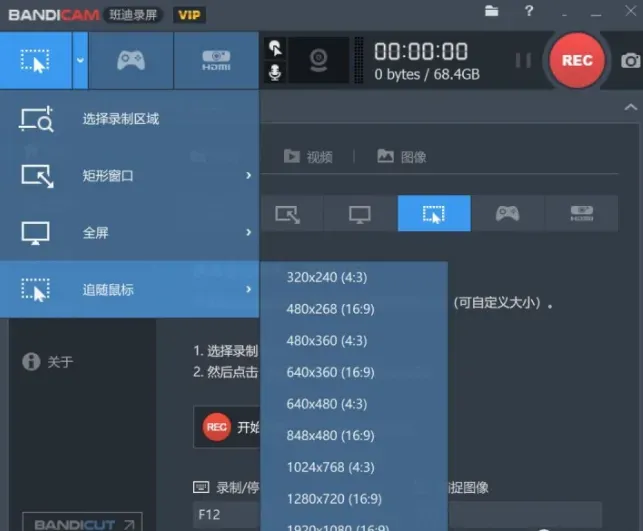Pick 480x360 (4:3) resolution
The image size is (643, 531).
pos(354,341)
